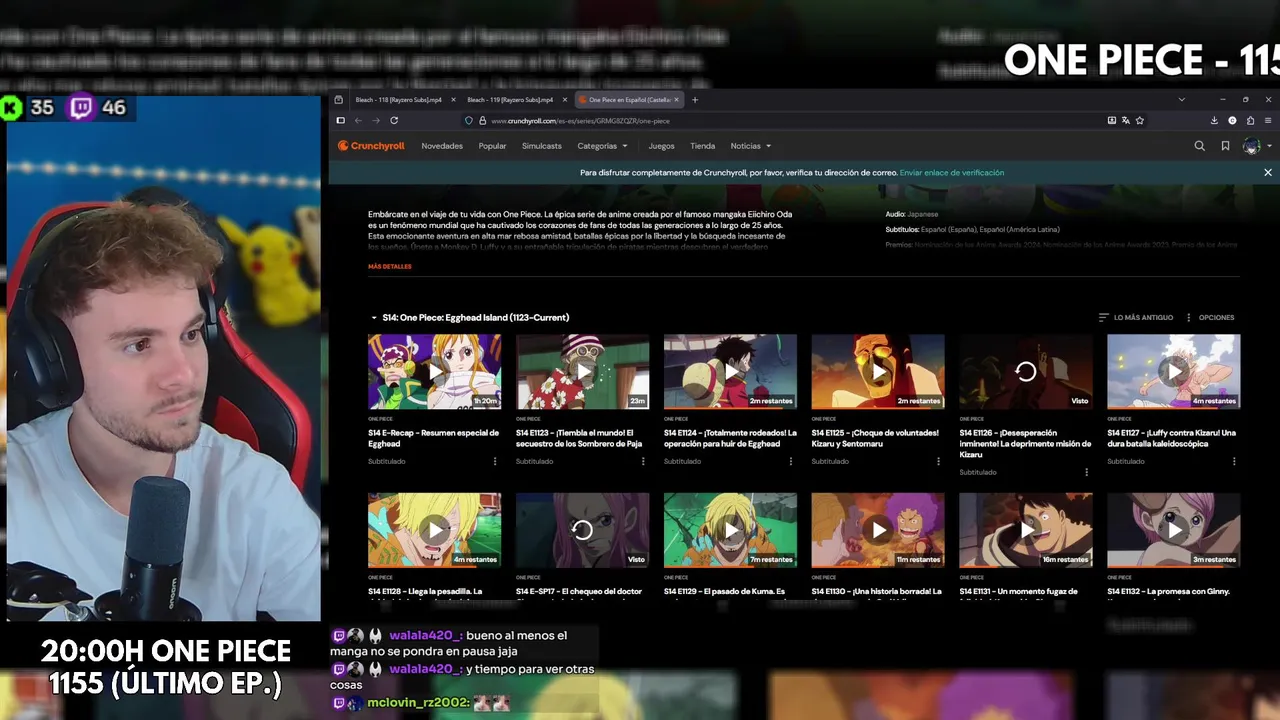Open more options for E1125 episode
The image size is (1280, 720).
(938, 461)
